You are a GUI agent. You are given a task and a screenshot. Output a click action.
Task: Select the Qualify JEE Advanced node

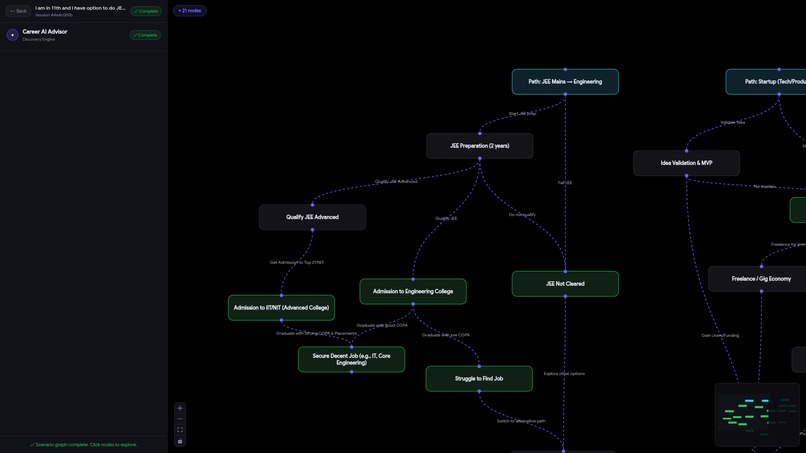312,217
